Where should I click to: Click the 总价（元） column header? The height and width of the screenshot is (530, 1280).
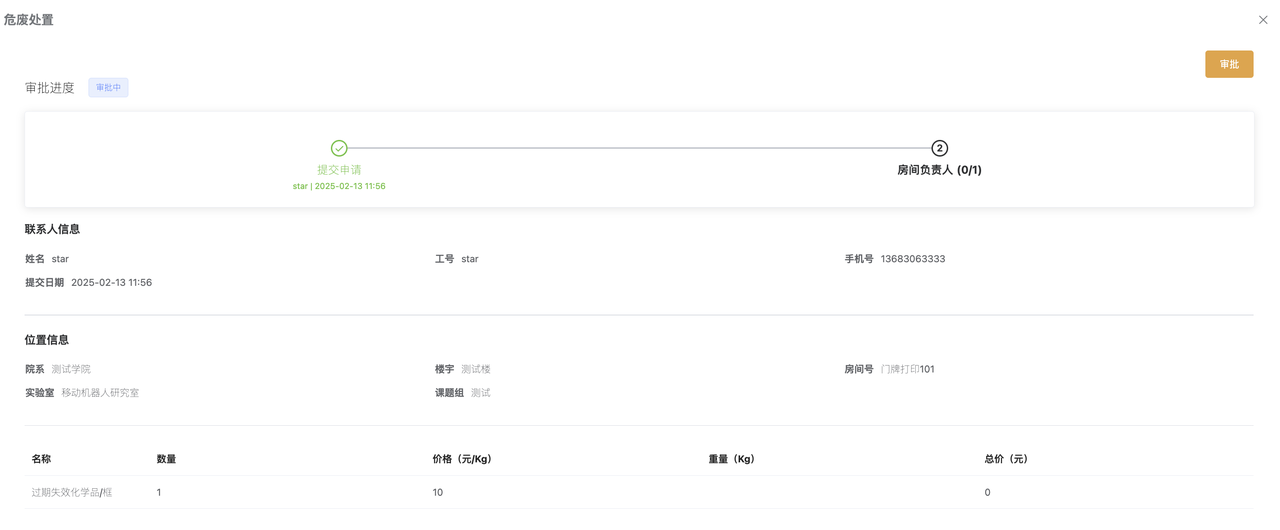coord(1006,459)
